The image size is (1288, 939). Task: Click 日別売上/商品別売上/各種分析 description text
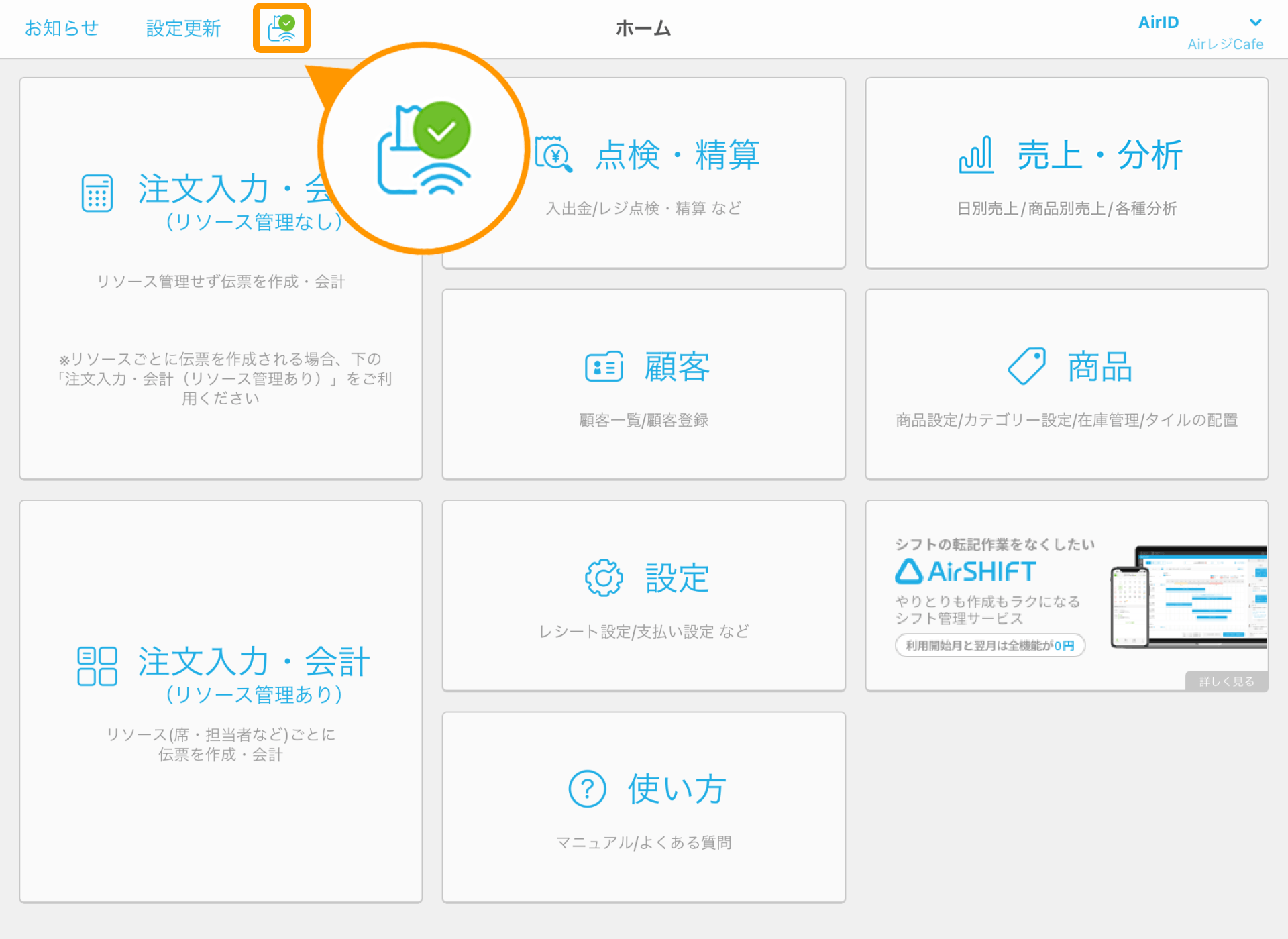[1067, 209]
